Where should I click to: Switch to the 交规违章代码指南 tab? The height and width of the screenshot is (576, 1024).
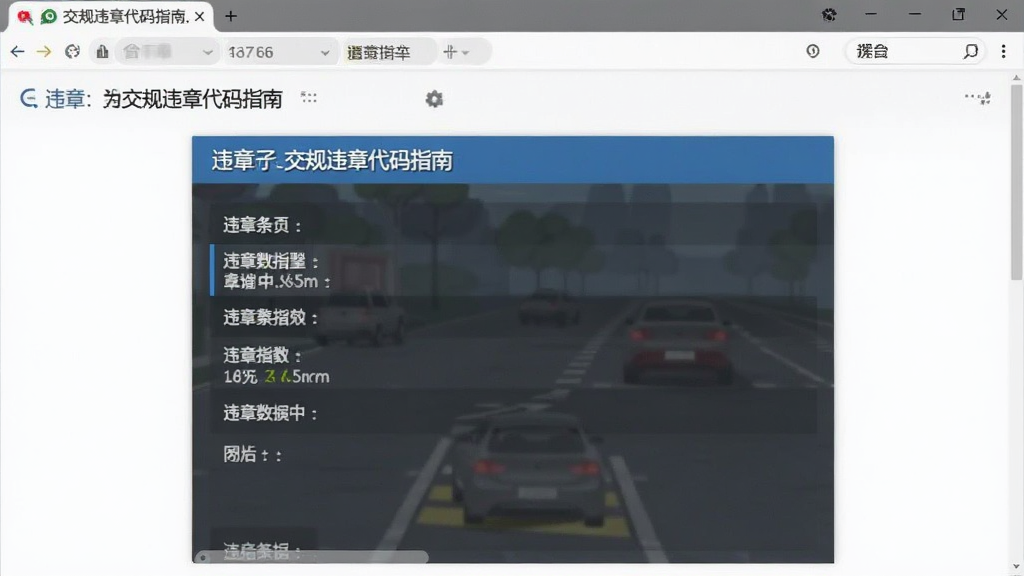pos(111,16)
